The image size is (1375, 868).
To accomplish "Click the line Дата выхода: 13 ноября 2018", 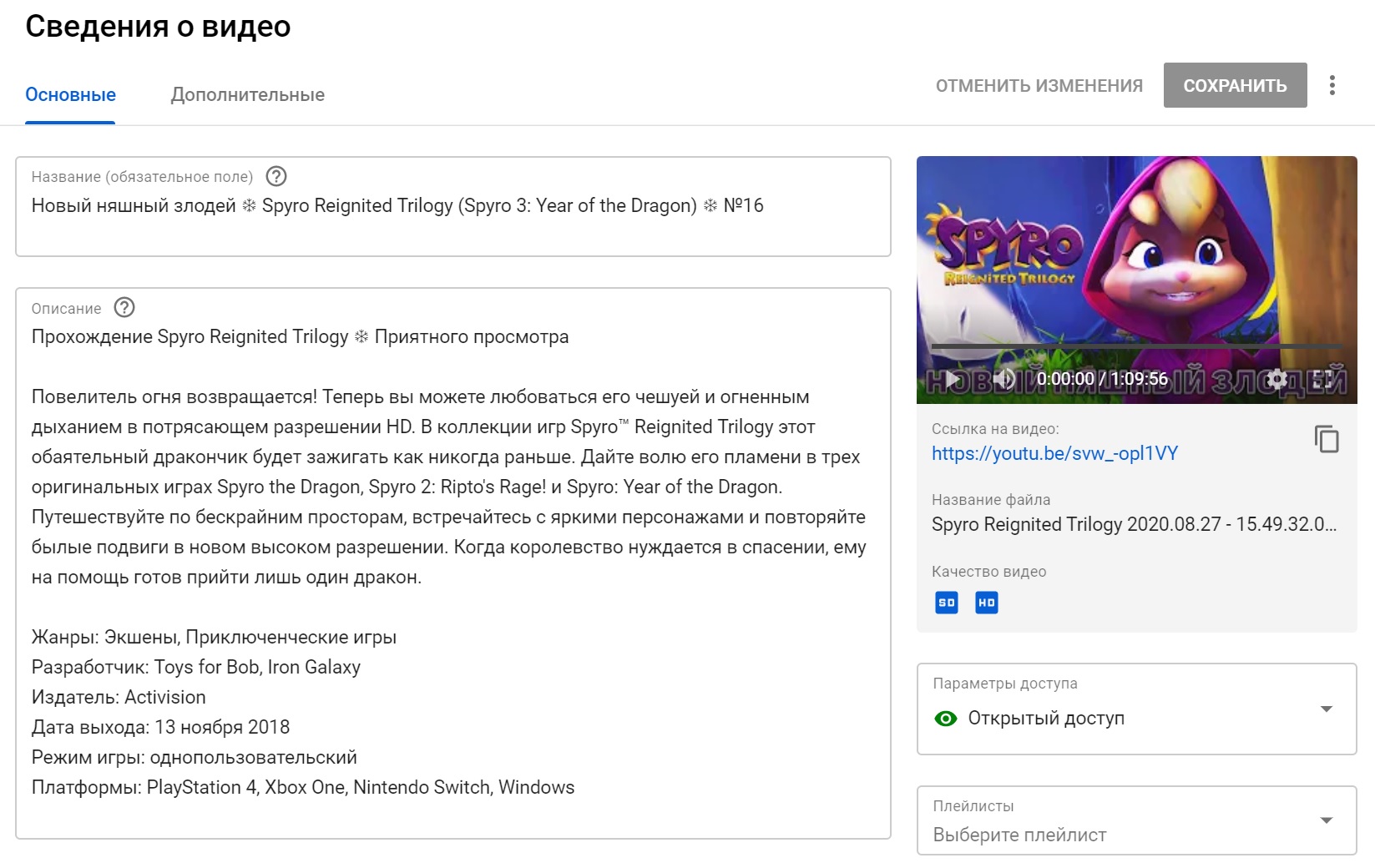I will click(160, 727).
